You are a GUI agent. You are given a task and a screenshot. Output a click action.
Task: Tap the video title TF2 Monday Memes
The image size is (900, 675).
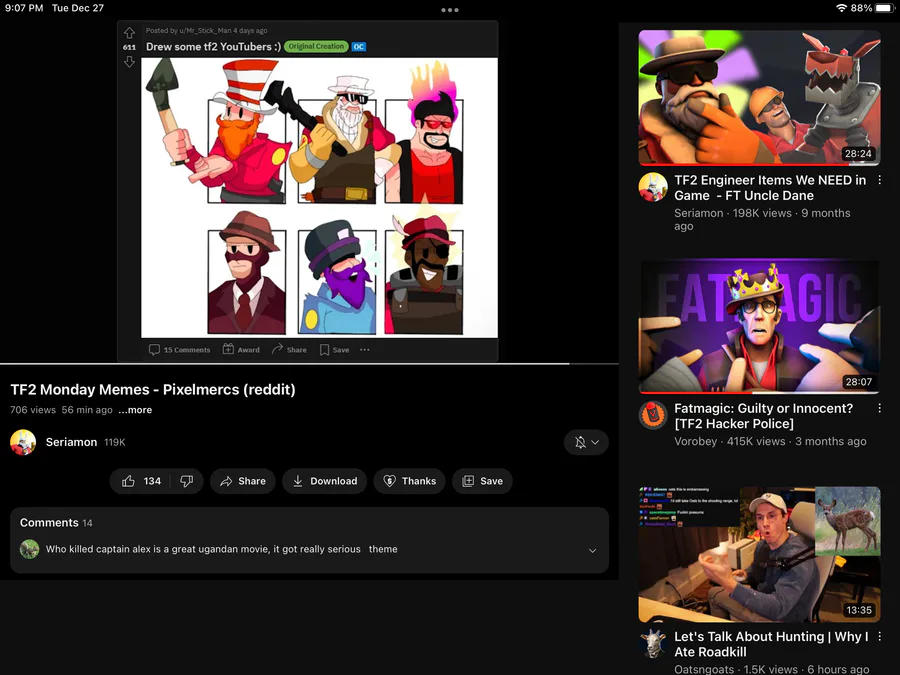click(x=153, y=389)
